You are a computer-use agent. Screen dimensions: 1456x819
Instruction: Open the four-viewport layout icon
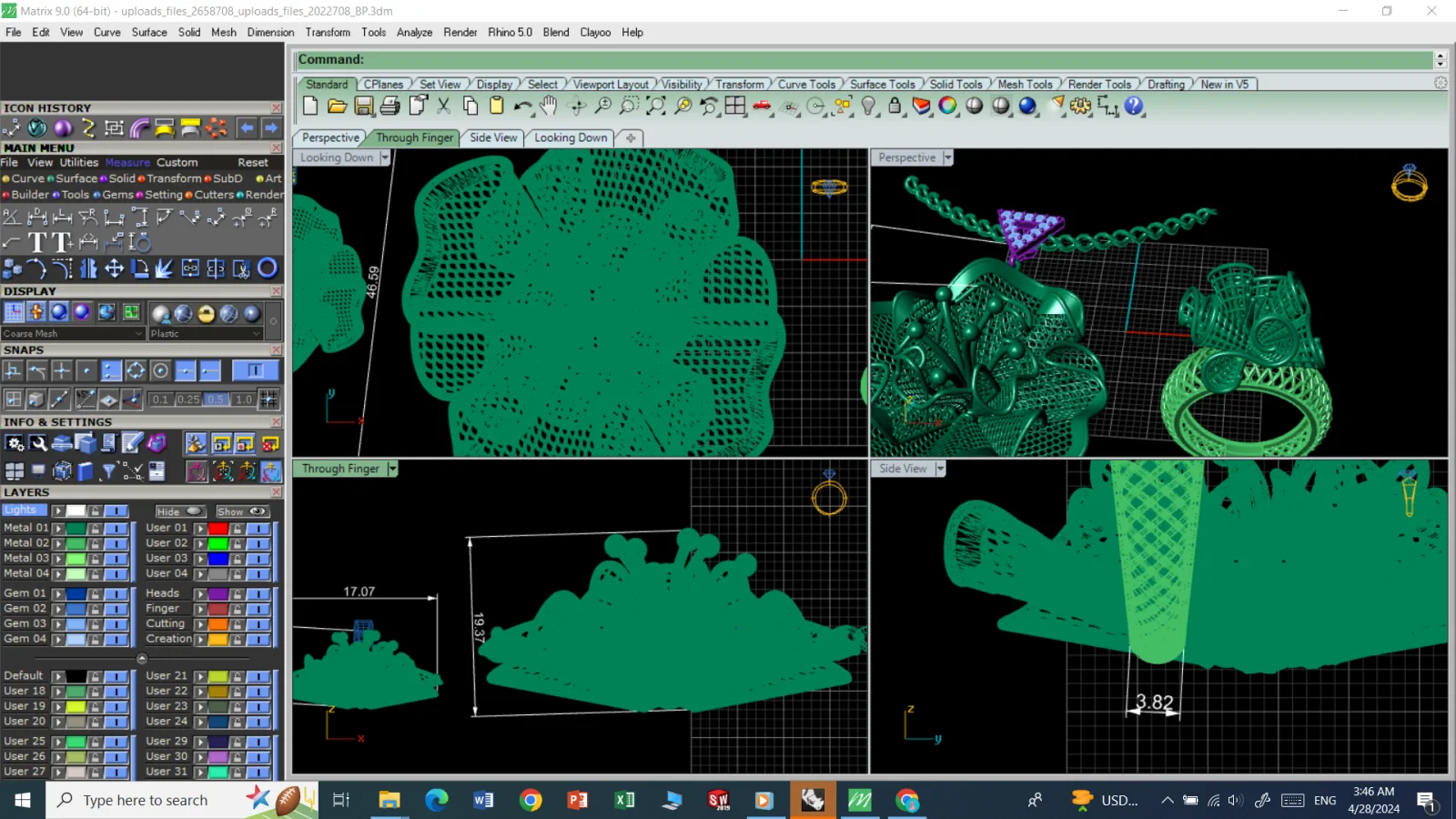coord(735,106)
